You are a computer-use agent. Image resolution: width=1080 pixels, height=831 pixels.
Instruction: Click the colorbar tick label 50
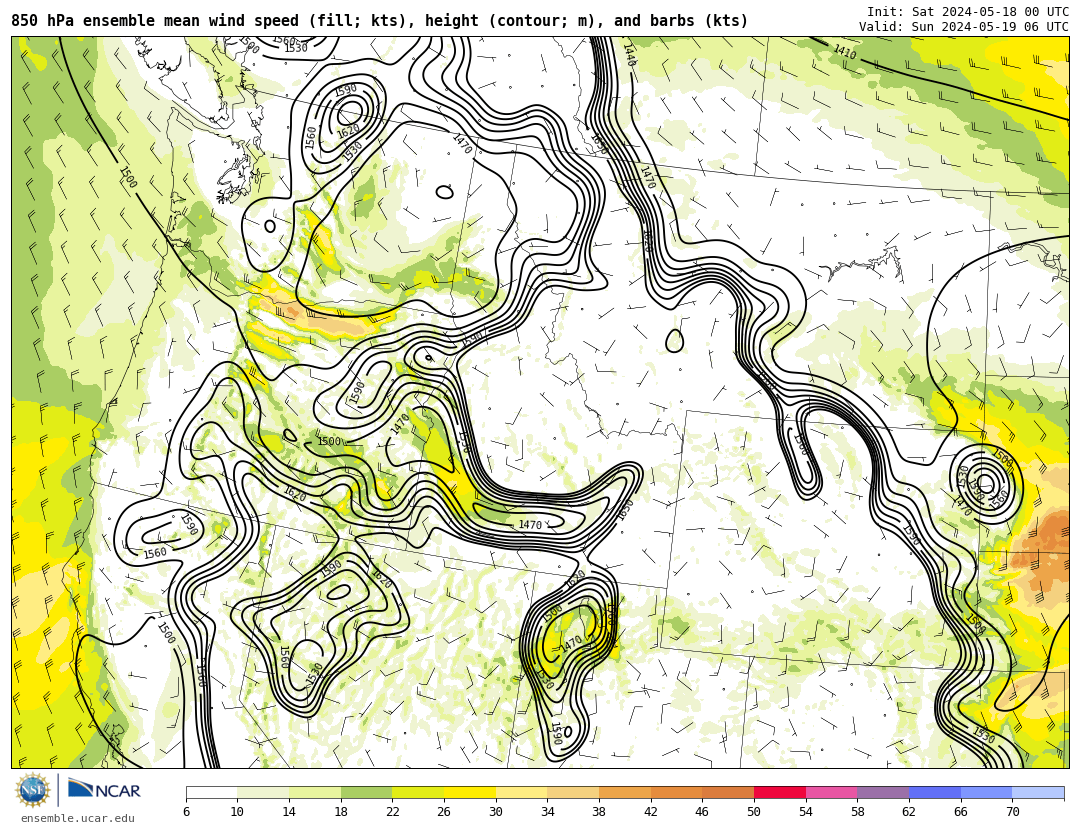click(754, 812)
